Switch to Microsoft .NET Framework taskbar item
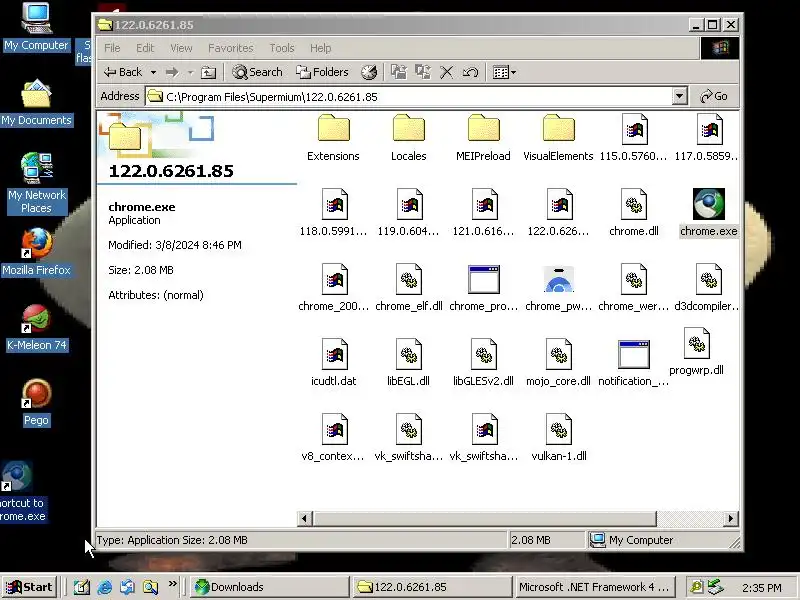Image resolution: width=800 pixels, height=600 pixels. pyautogui.click(x=594, y=587)
